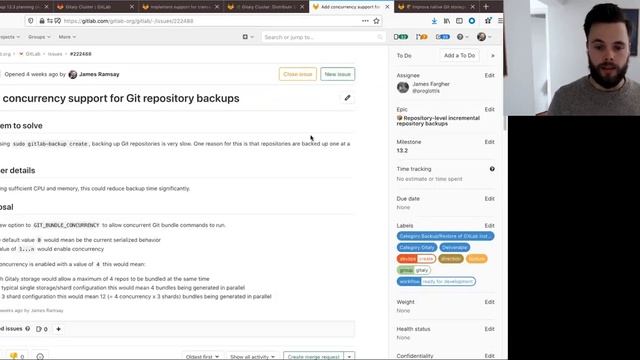Expand the Groups navbar dropdown

point(39,37)
